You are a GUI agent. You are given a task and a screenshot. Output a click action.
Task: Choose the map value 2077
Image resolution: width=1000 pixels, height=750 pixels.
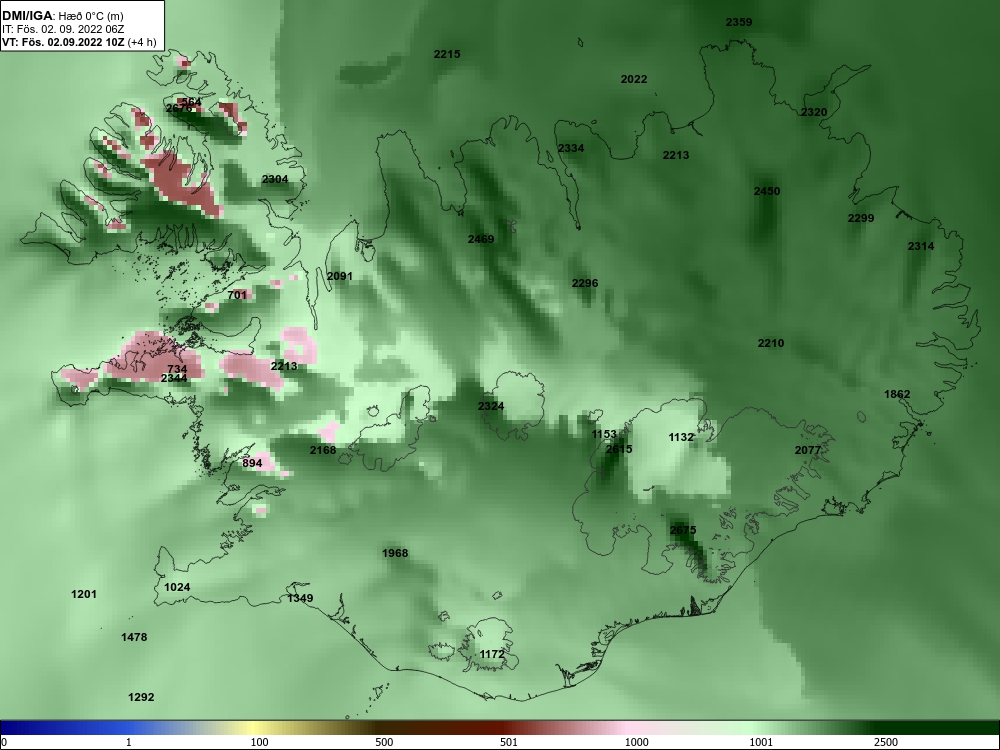pyautogui.click(x=807, y=450)
